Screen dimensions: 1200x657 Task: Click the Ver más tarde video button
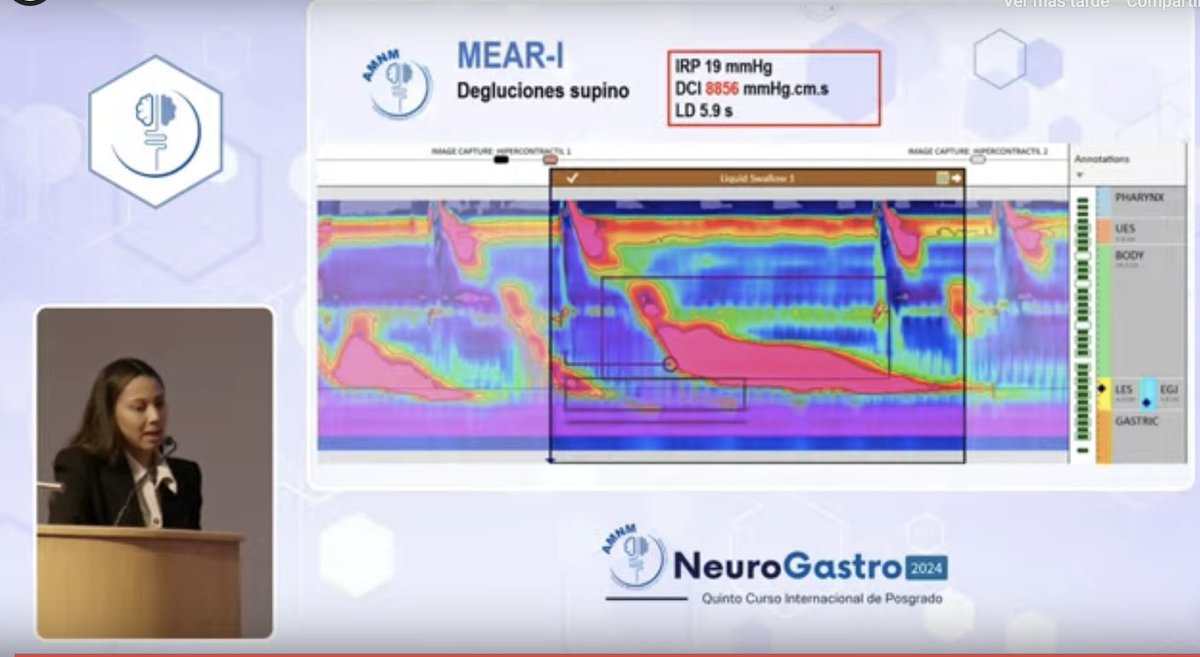(x=1056, y=4)
